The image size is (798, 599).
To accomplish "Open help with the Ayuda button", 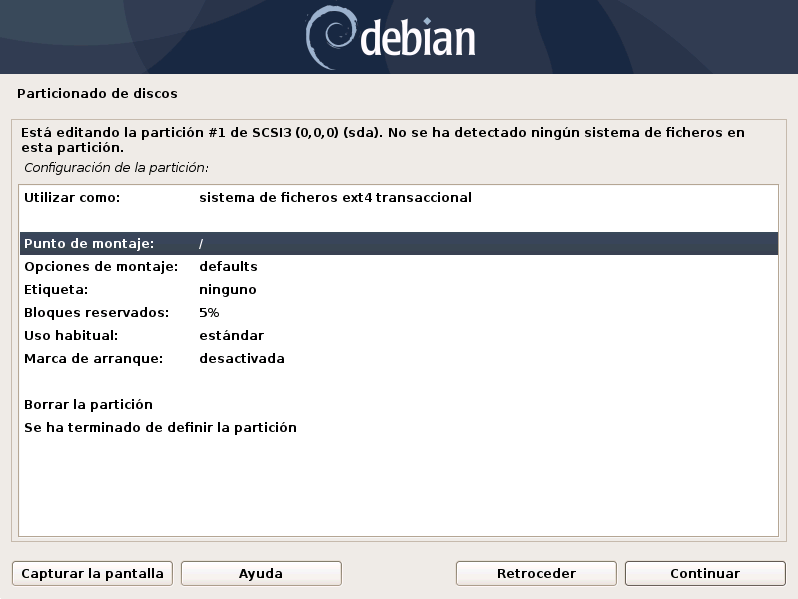I will coord(261,573).
